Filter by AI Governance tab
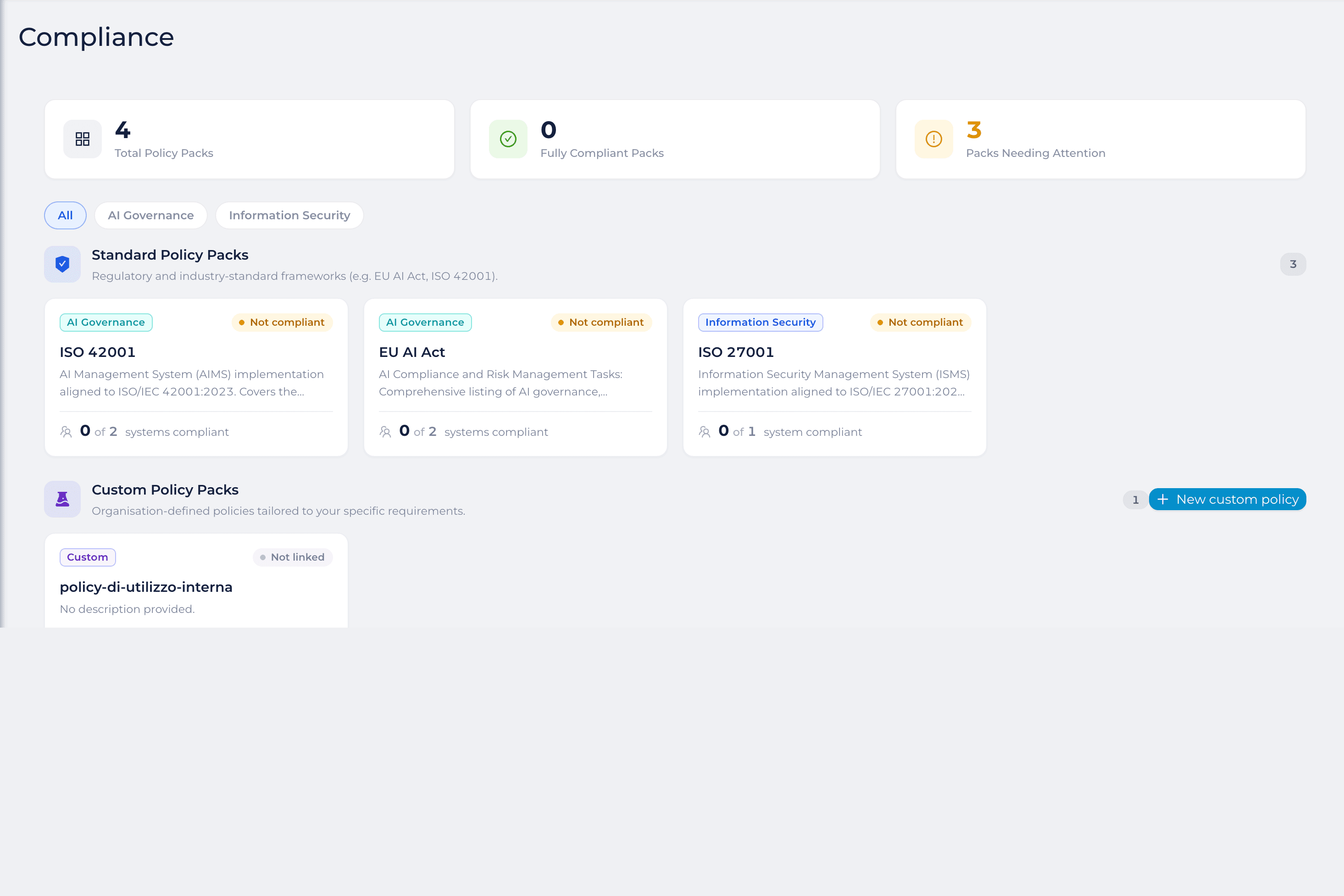 [151, 216]
